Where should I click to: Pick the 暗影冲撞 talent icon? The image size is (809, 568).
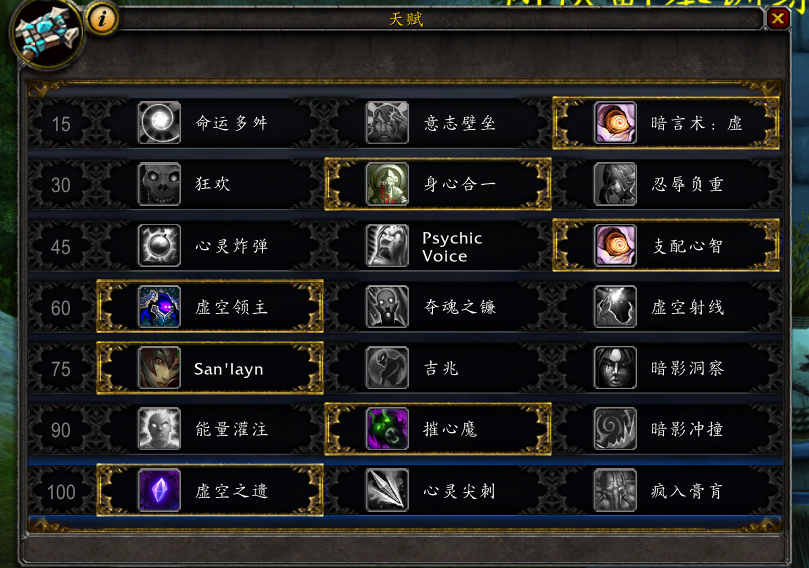(615, 429)
